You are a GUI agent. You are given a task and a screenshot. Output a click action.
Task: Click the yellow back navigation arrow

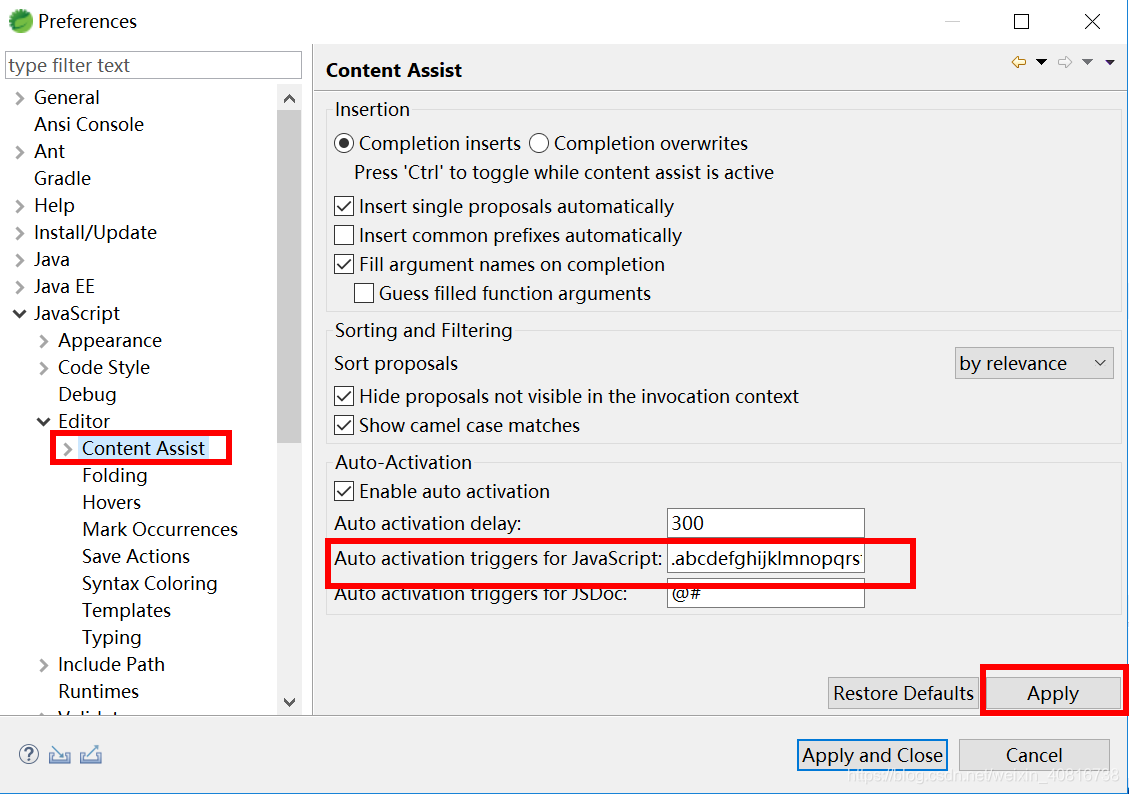click(x=1018, y=62)
